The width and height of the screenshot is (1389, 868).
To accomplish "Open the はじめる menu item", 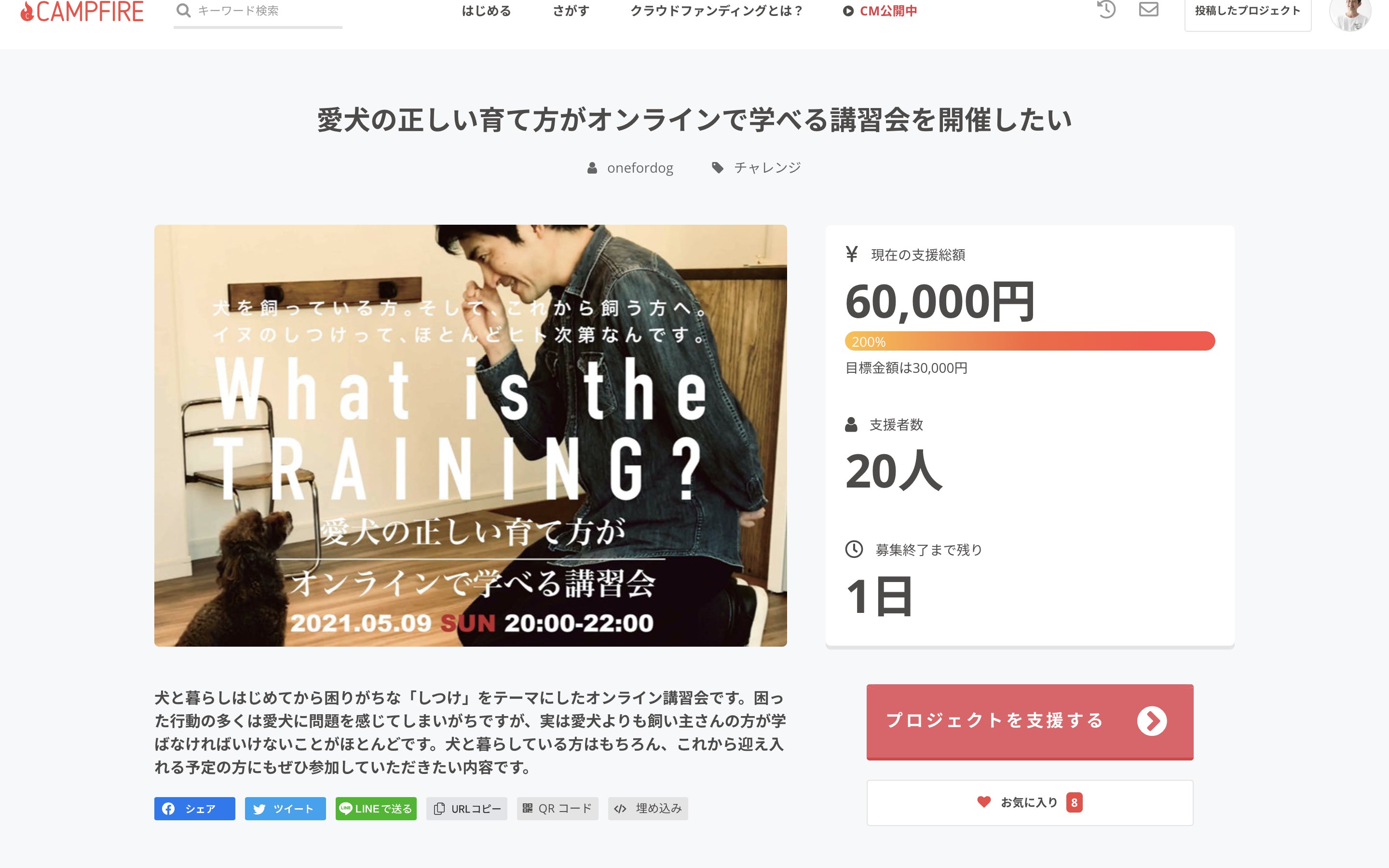I will click(486, 11).
